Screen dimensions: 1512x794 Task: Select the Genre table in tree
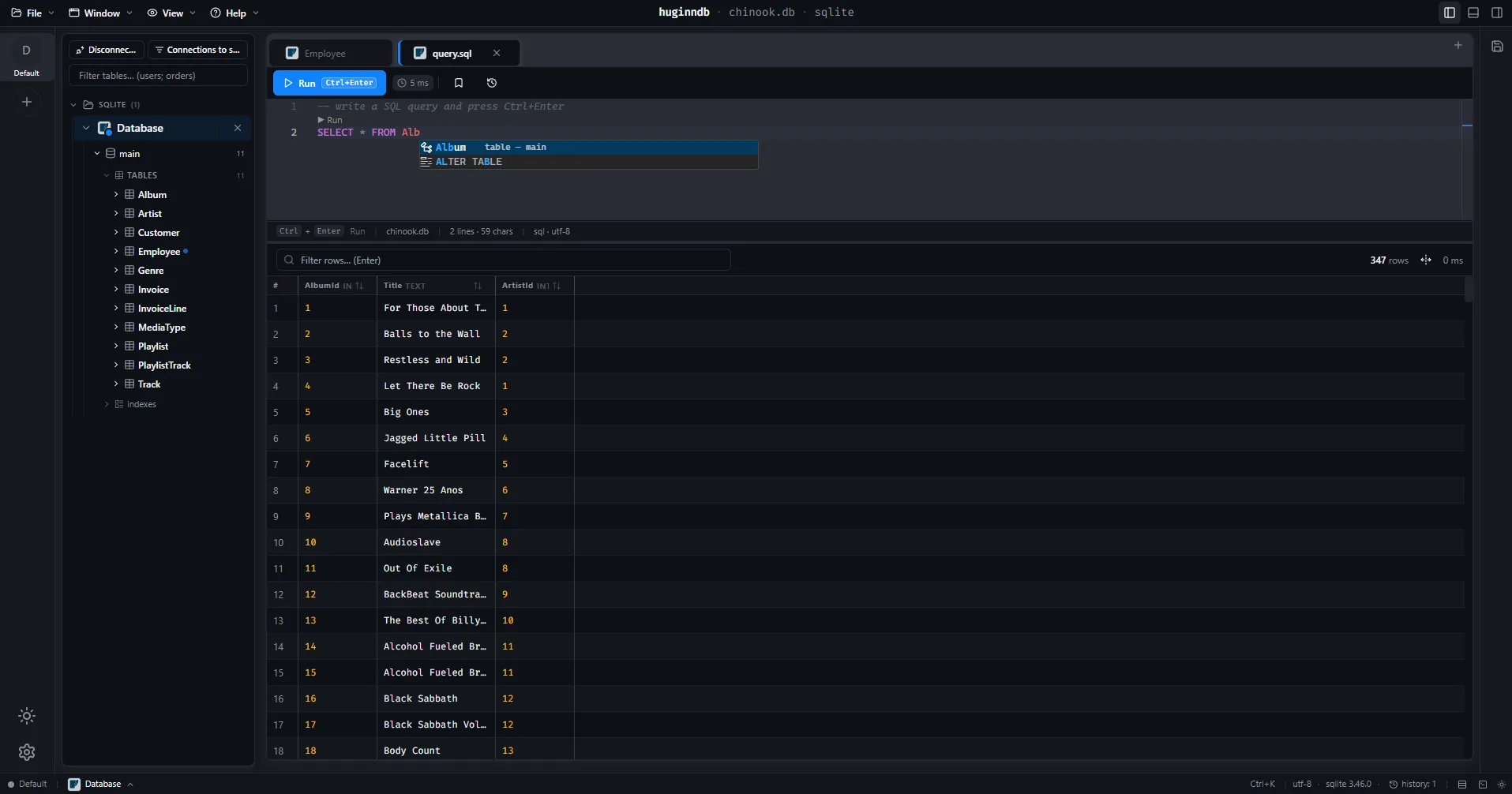click(151, 270)
